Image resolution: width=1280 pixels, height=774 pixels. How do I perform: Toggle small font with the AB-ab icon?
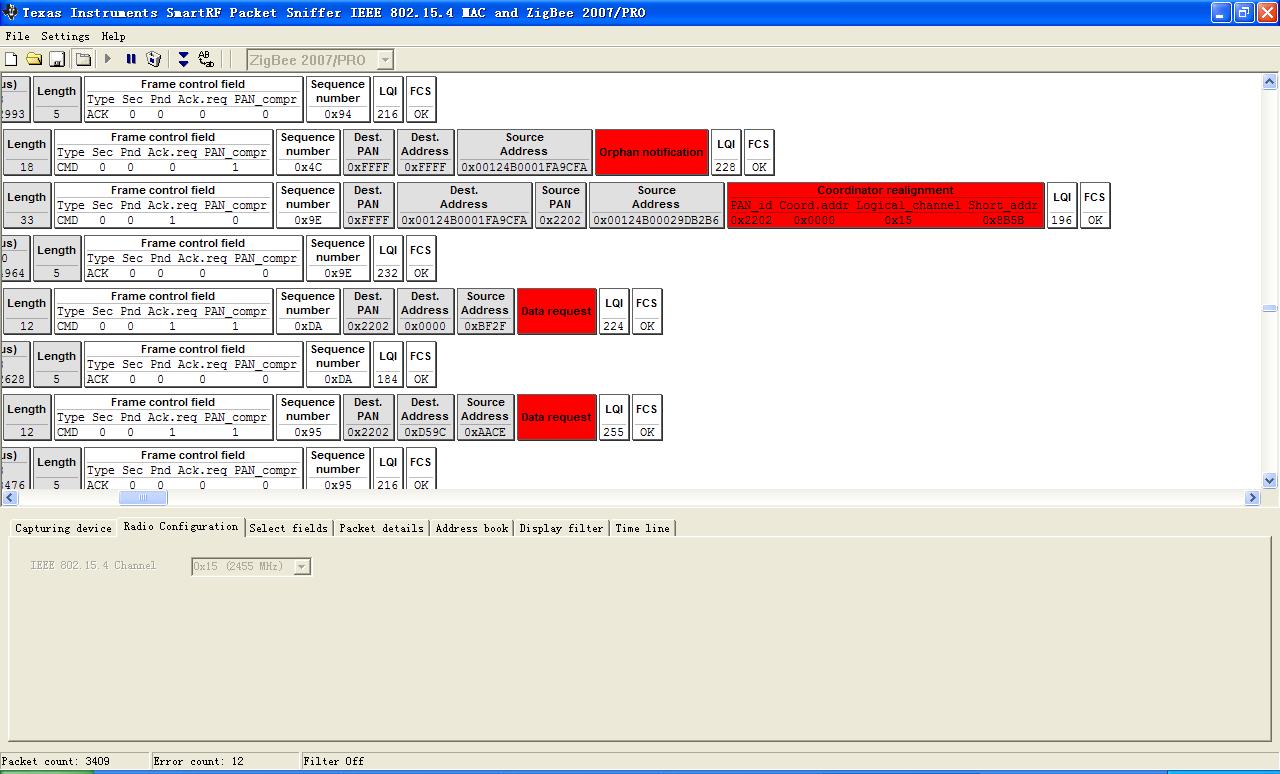click(x=206, y=59)
